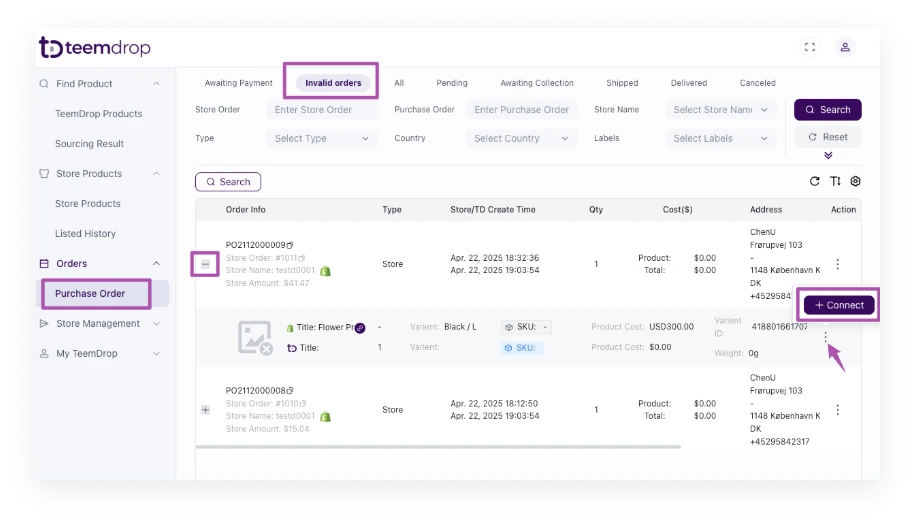Click the Enter Store Order field
The width and height of the screenshot is (916, 524).
tap(324, 110)
